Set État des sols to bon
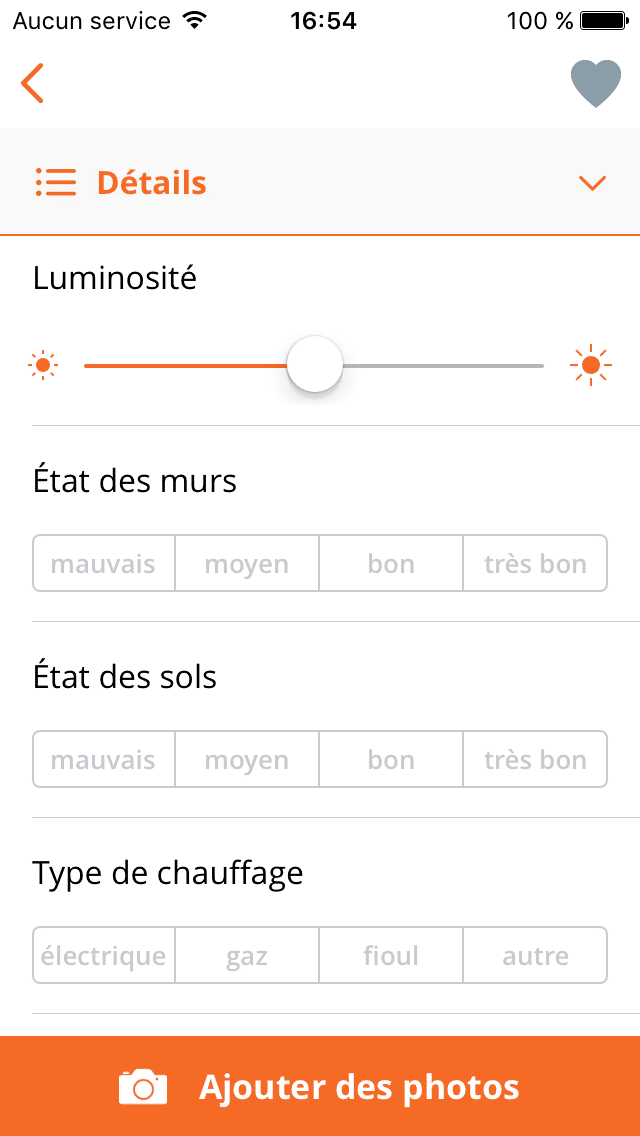 (x=391, y=760)
